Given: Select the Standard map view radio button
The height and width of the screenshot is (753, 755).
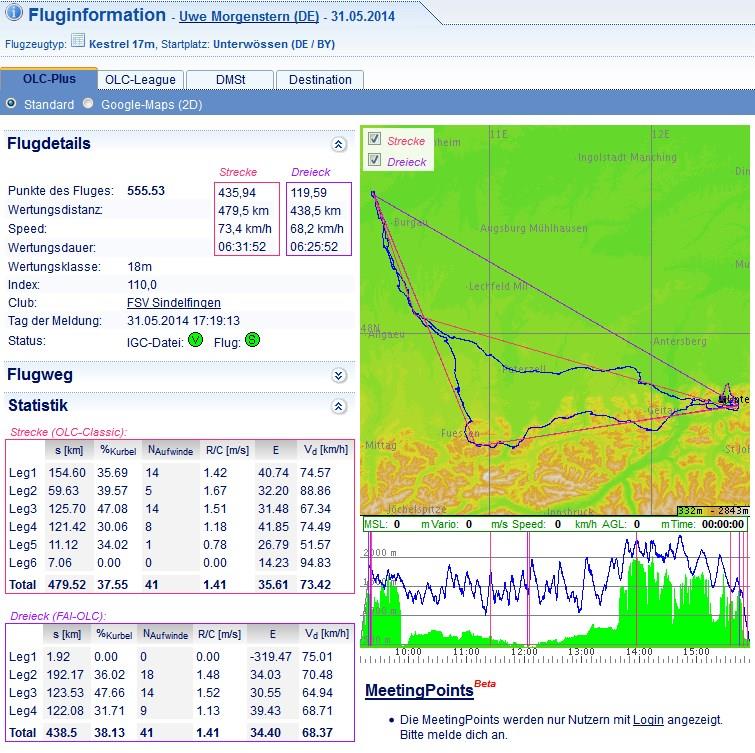Looking at the screenshot, I should [x=11, y=104].
